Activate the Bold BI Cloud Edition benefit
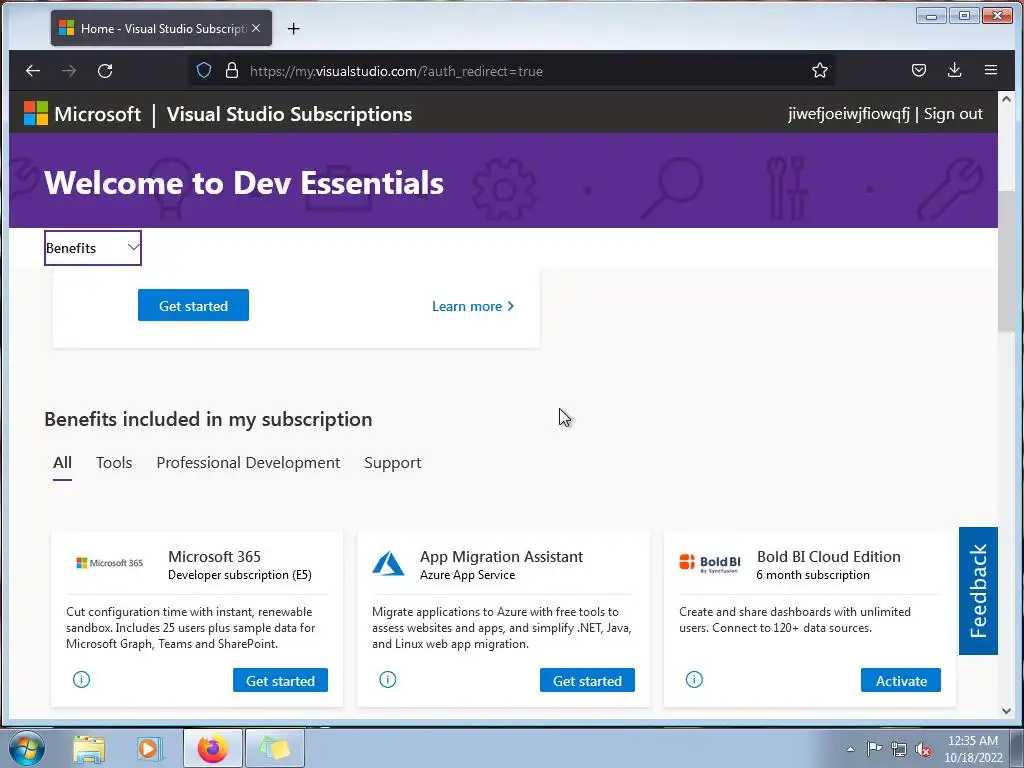The width and height of the screenshot is (1024, 768). click(x=901, y=680)
